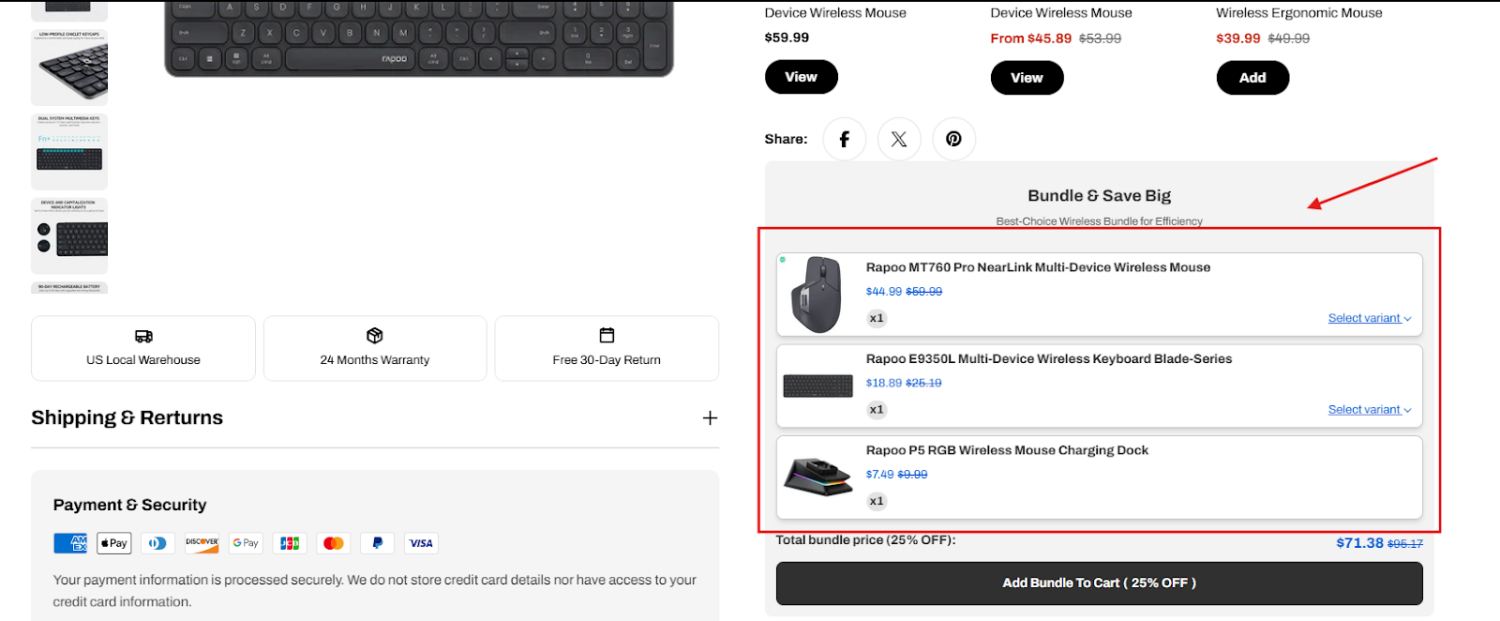This screenshot has height=621, width=1500.
Task: Click the US Local Warehouse truck icon
Action: [143, 336]
